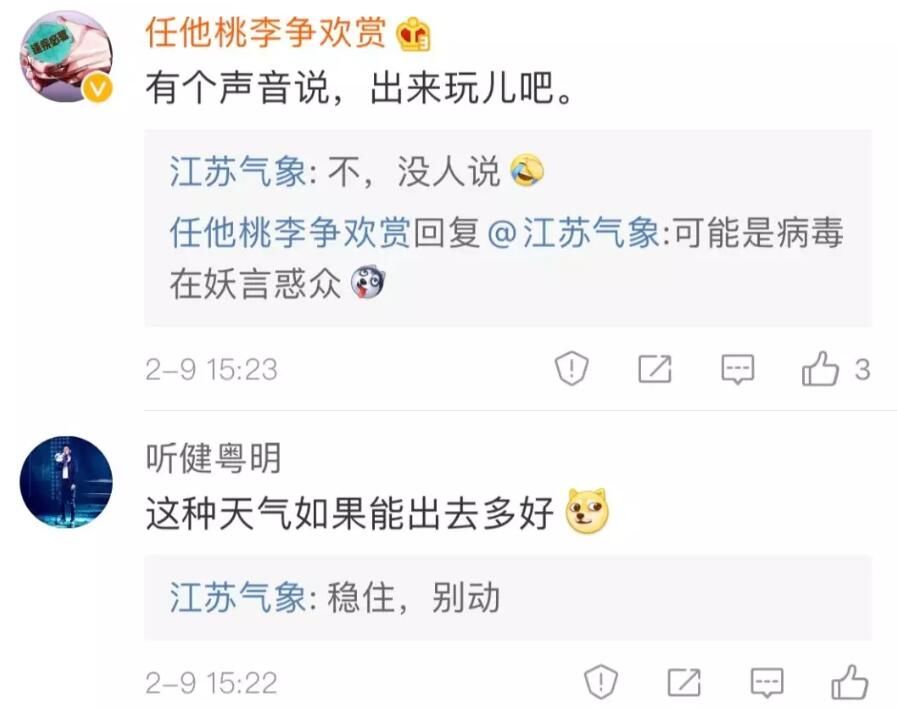Reply to the first comment with bubble icon
This screenshot has height=710, width=897.
pyautogui.click(x=737, y=370)
